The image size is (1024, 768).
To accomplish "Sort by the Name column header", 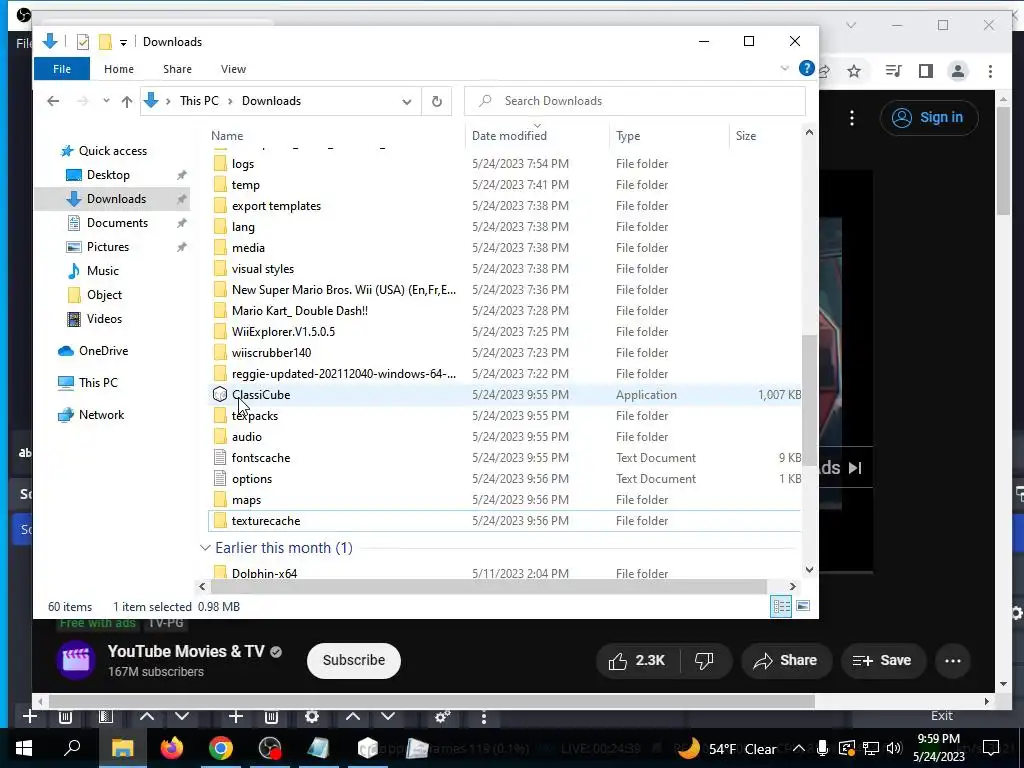I will [227, 136].
